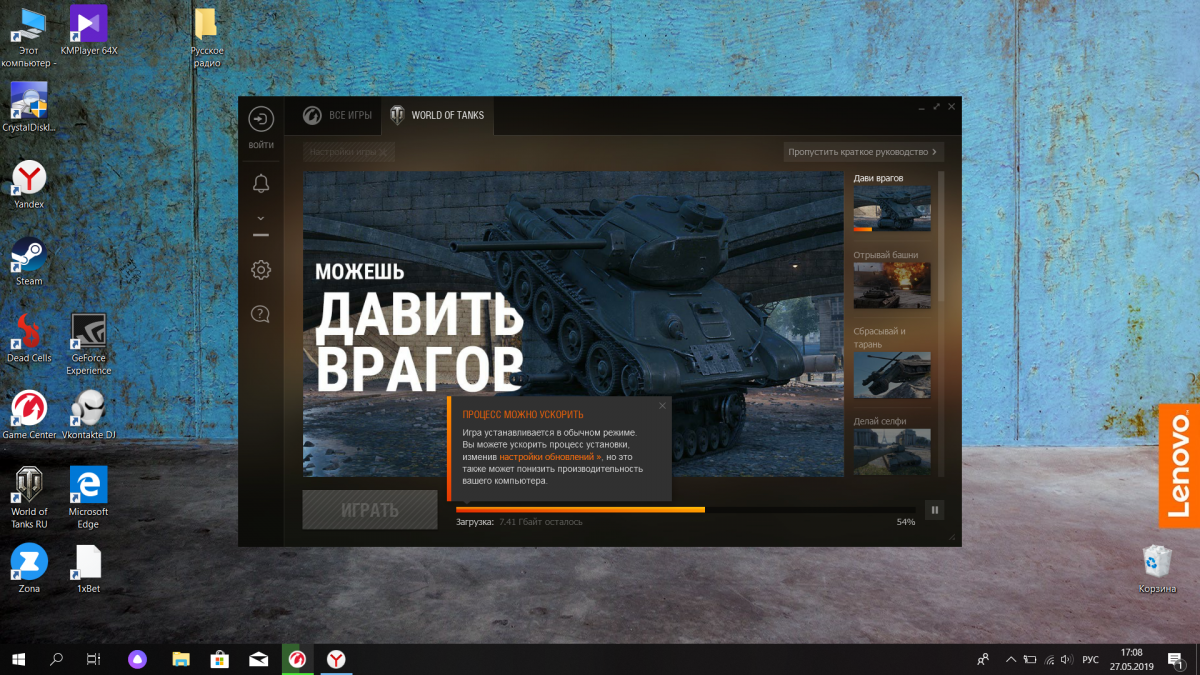The image size is (1200, 675).
Task: Select the World of Tanks tab
Action: click(x=437, y=115)
